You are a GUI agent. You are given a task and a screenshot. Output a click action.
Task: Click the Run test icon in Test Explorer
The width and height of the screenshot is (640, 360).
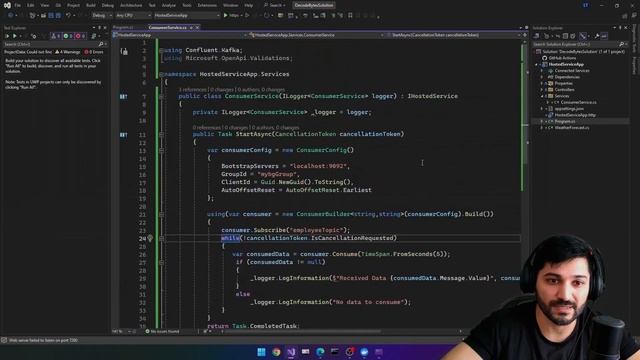pos(15,36)
